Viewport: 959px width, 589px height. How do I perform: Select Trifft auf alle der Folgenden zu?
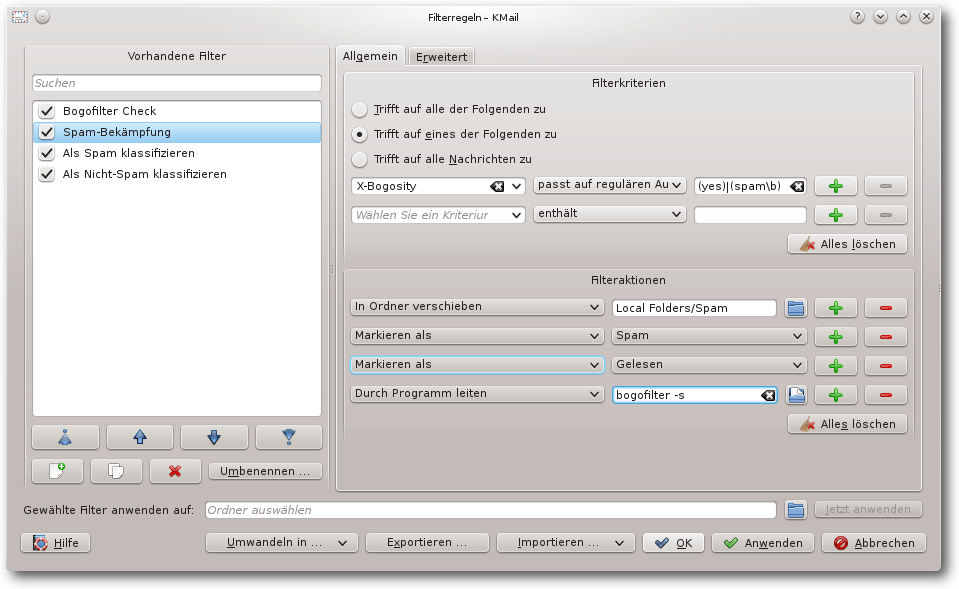click(360, 109)
